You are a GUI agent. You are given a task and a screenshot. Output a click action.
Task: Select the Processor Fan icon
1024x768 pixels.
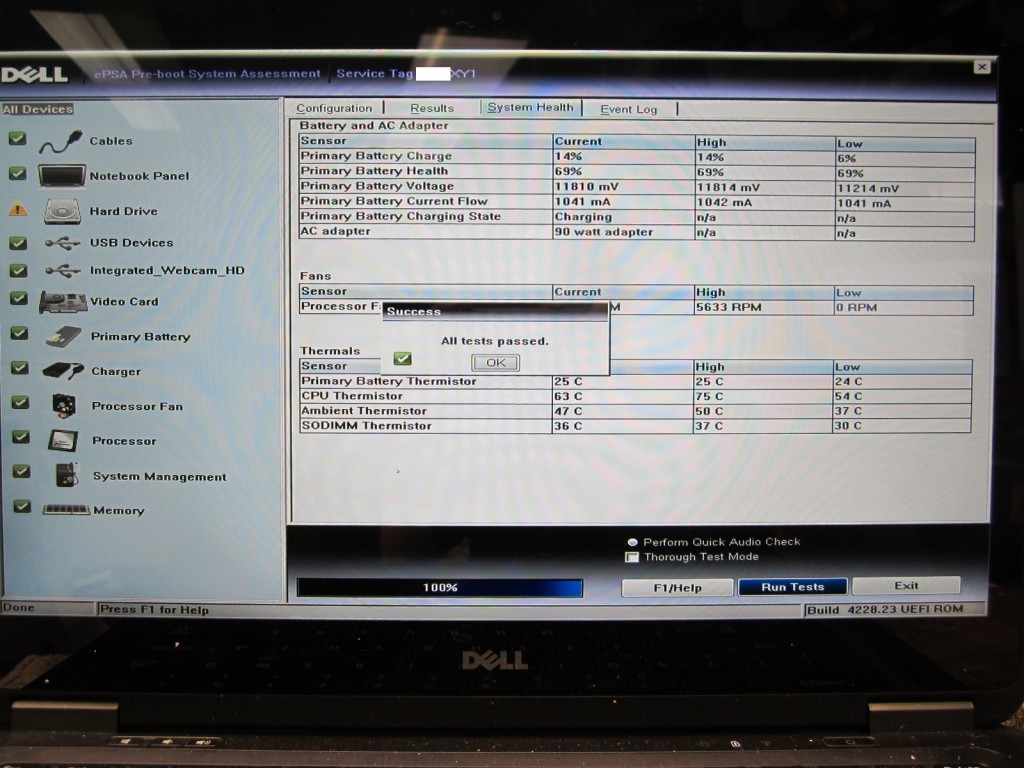click(x=64, y=406)
